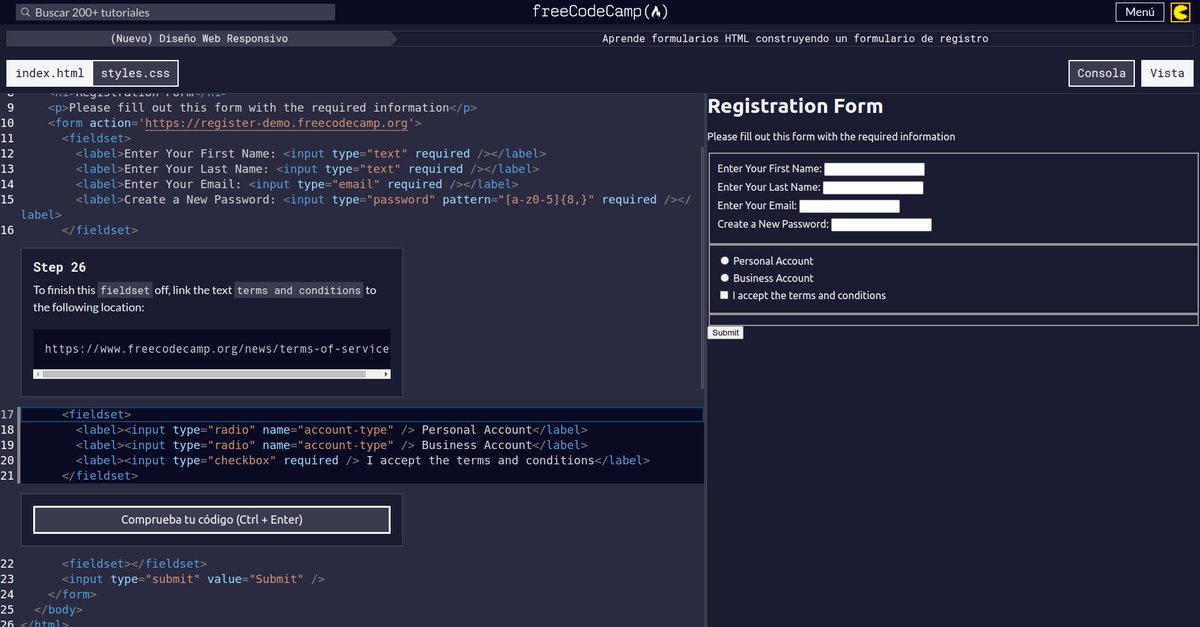
Task: Click the New Password input in preview
Action: click(x=881, y=224)
